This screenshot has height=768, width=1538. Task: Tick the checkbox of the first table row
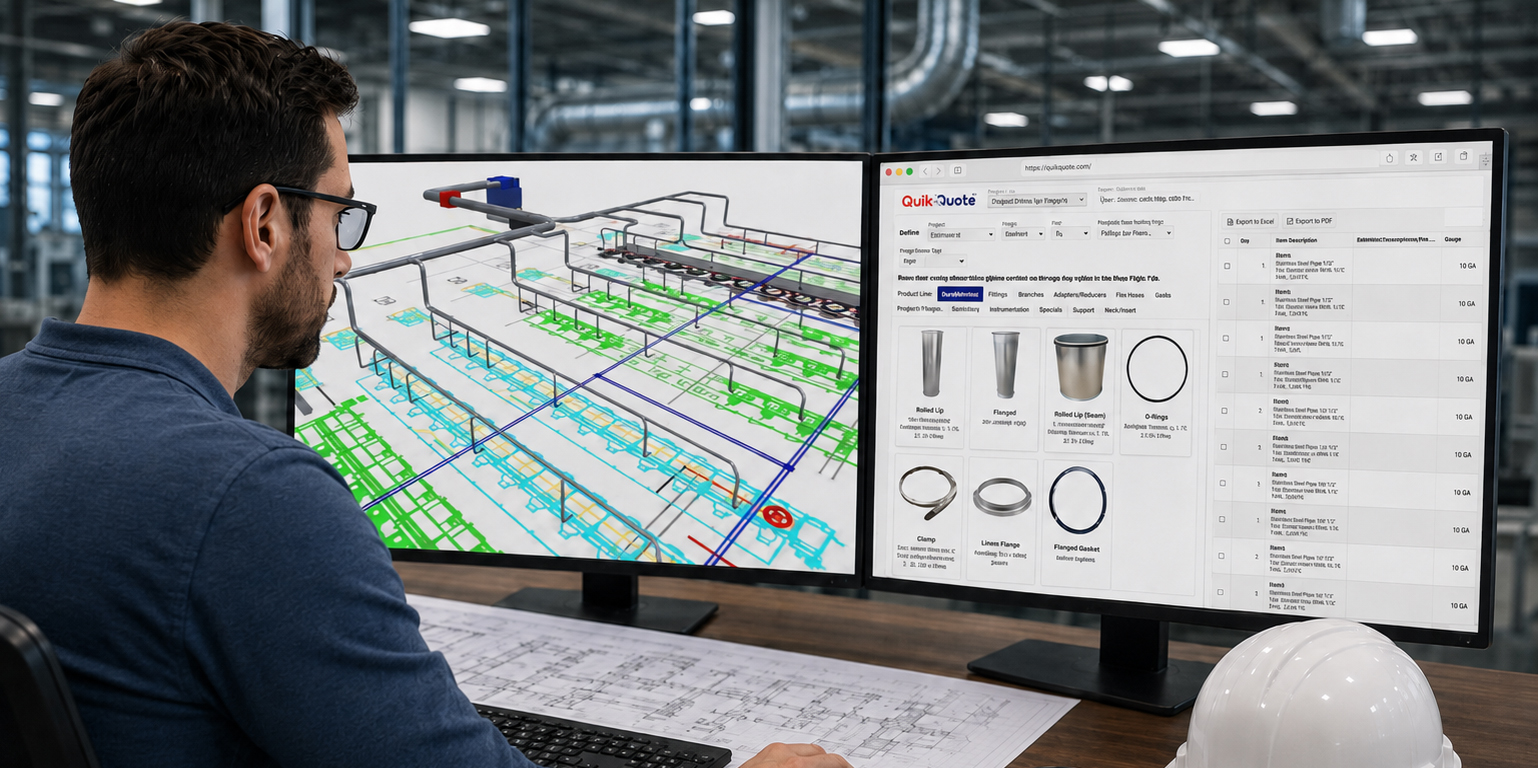1227,265
